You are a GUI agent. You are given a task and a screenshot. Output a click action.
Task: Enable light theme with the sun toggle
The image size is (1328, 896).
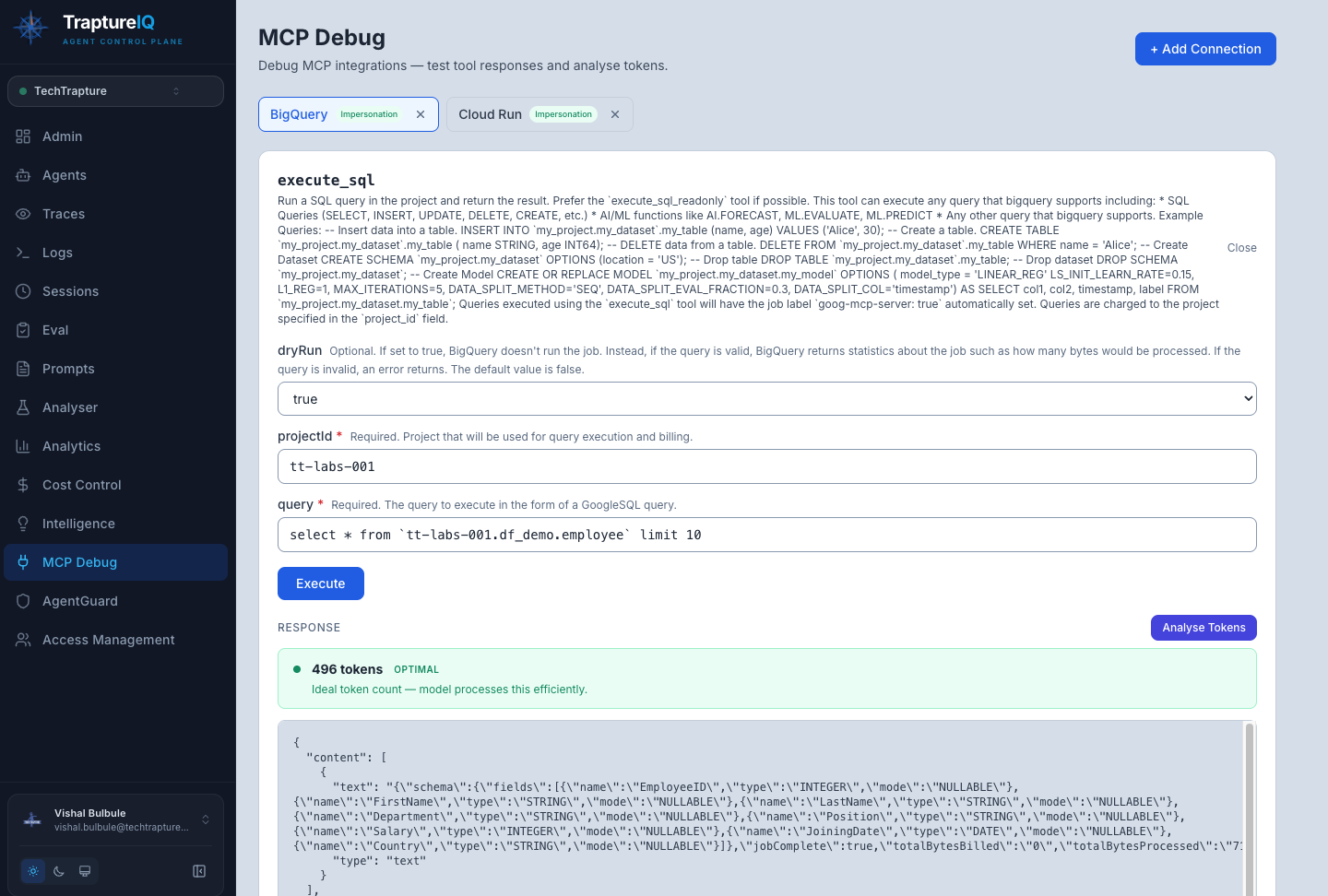[33, 870]
